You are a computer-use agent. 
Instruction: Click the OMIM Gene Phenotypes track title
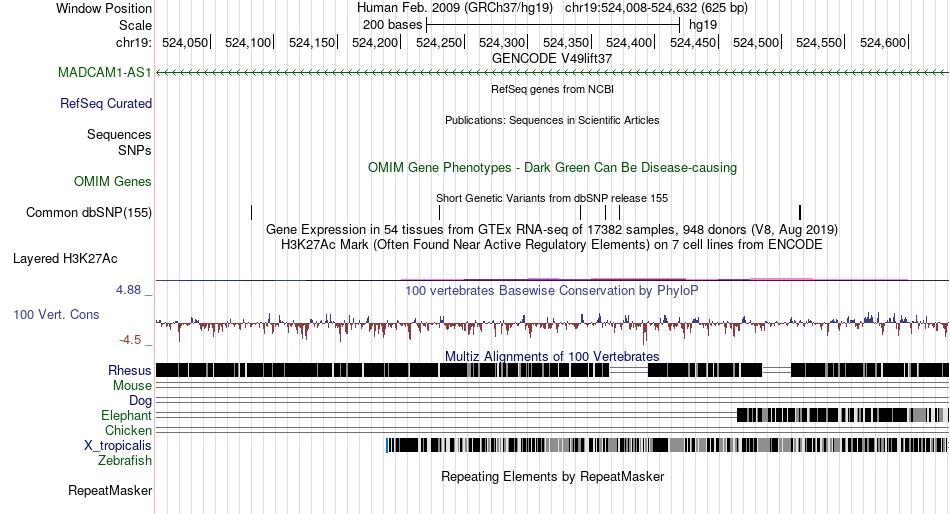pos(553,167)
